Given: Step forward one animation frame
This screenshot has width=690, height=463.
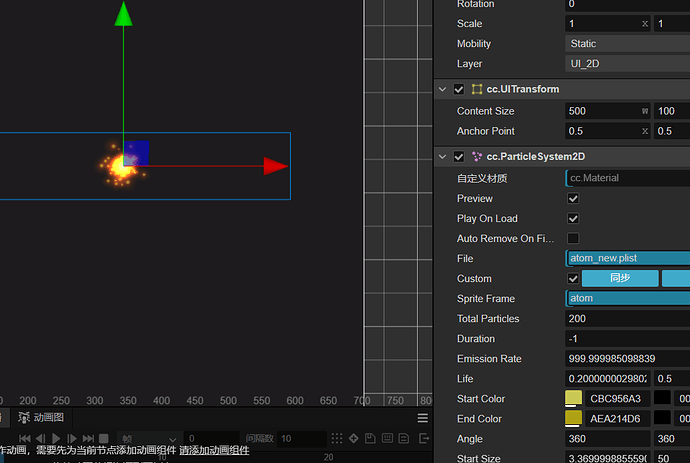Looking at the screenshot, I should pos(72,438).
